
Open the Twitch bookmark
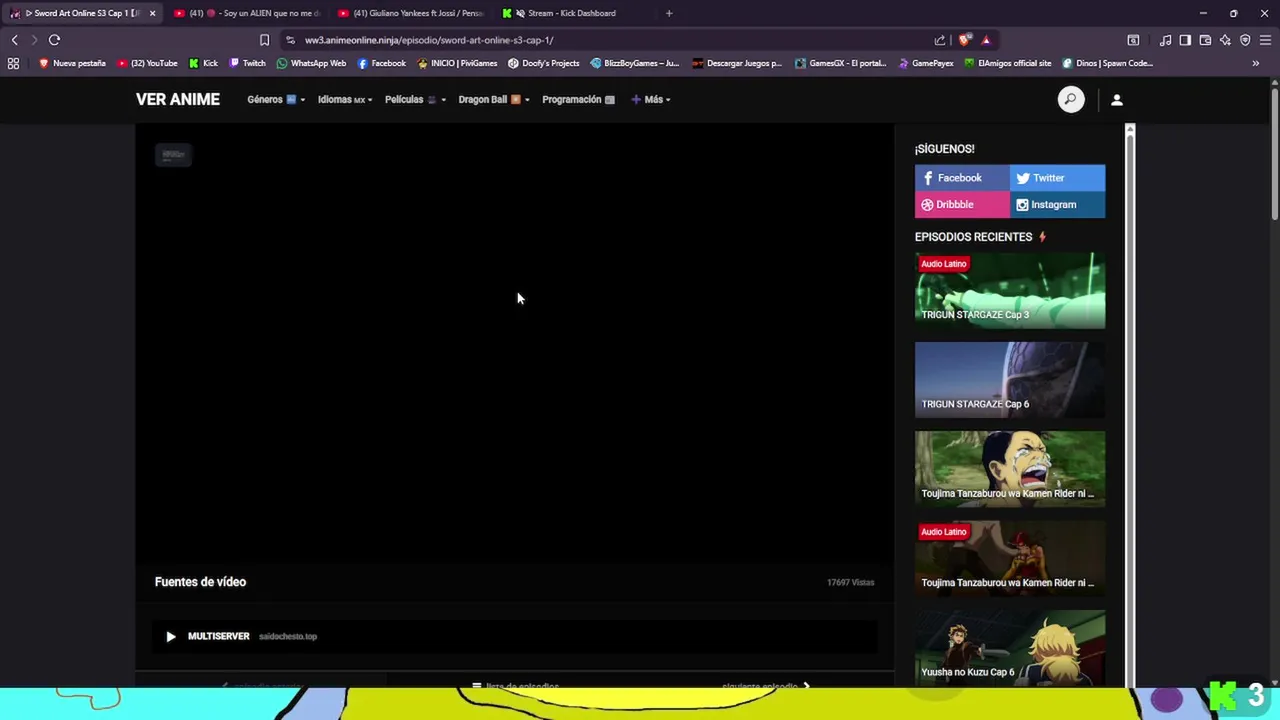click(x=247, y=63)
